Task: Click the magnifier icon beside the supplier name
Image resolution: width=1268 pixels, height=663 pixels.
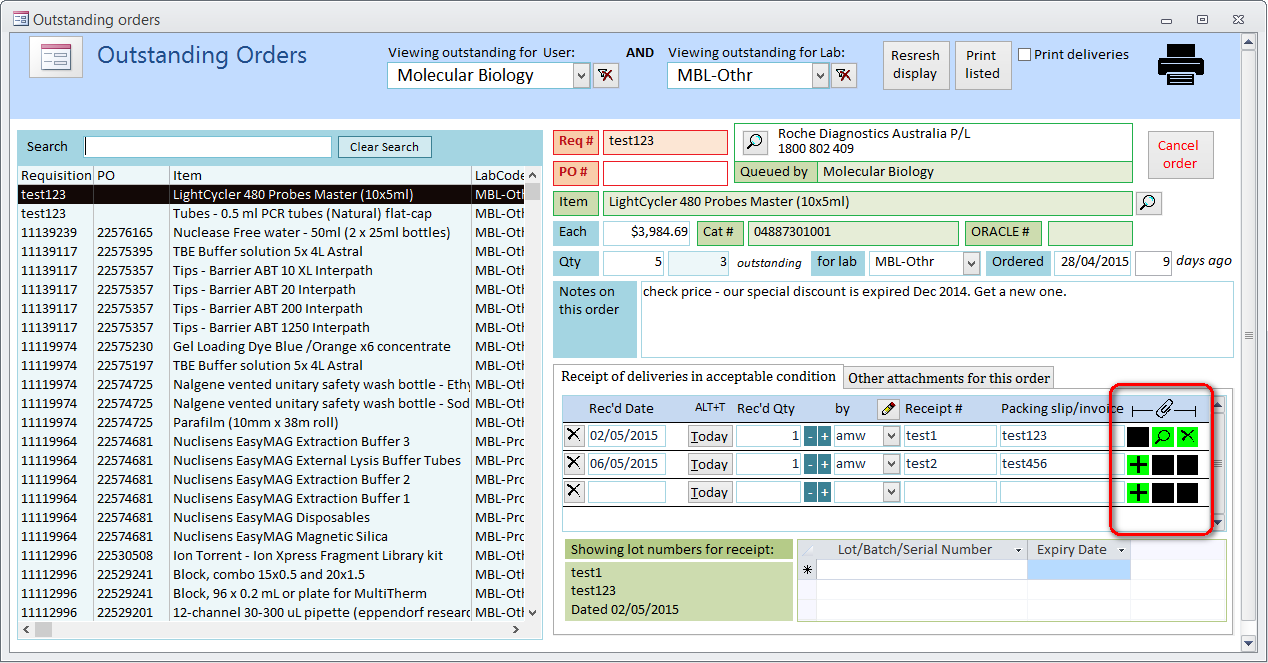Action: point(755,142)
